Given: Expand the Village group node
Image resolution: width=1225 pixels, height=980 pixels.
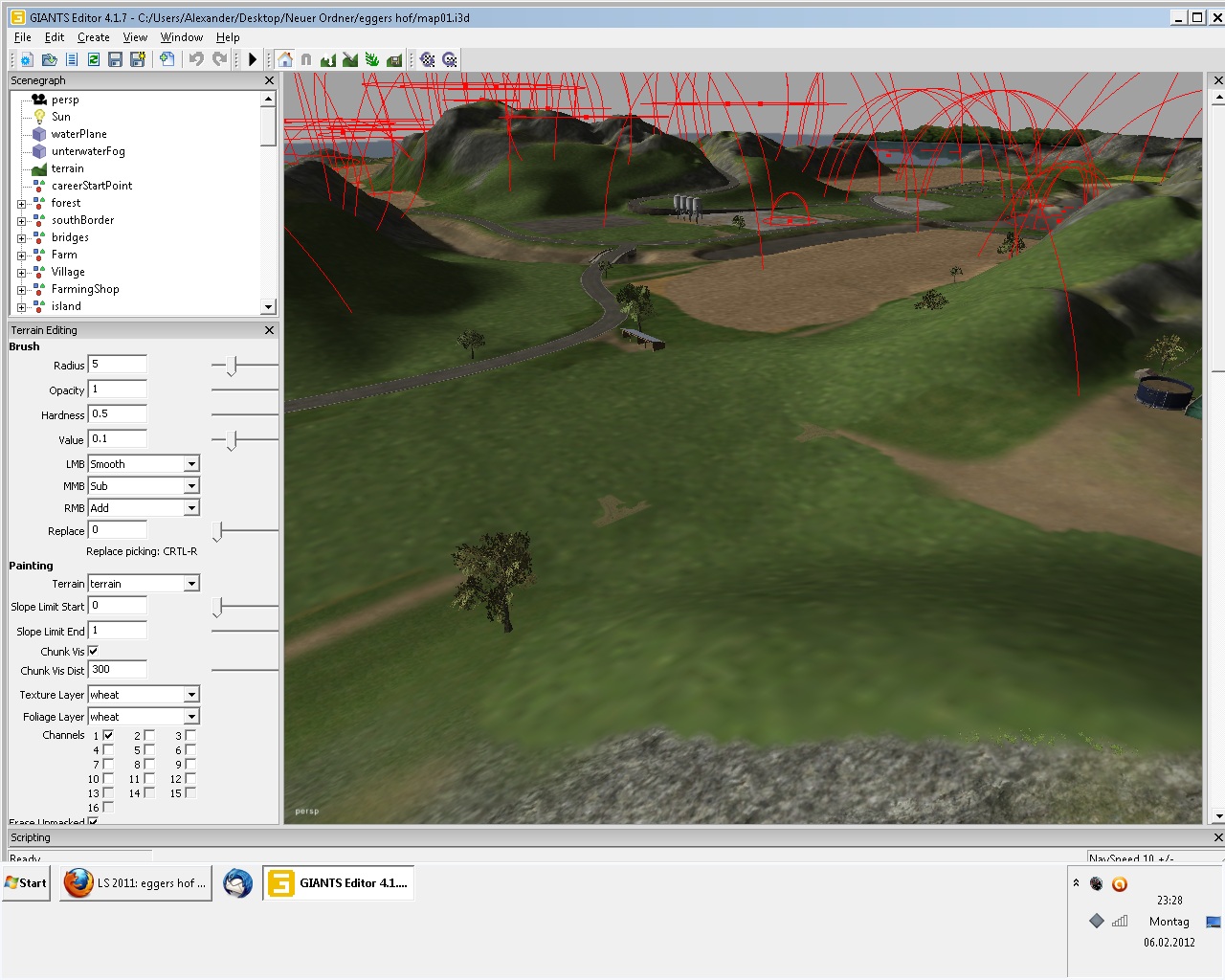Looking at the screenshot, I should point(21,273).
